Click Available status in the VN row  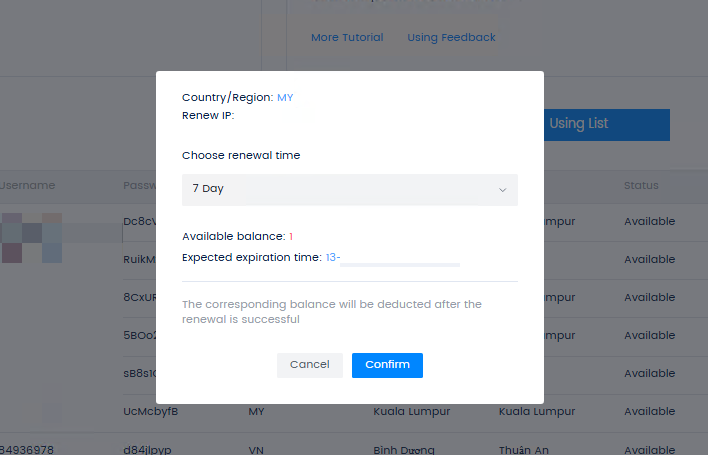coord(649,450)
